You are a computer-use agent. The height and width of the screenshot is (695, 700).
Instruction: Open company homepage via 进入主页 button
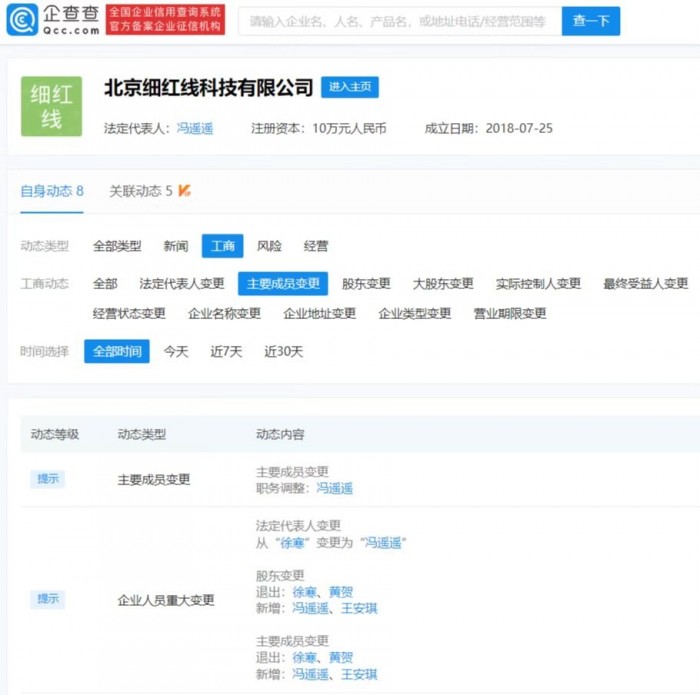(x=349, y=87)
